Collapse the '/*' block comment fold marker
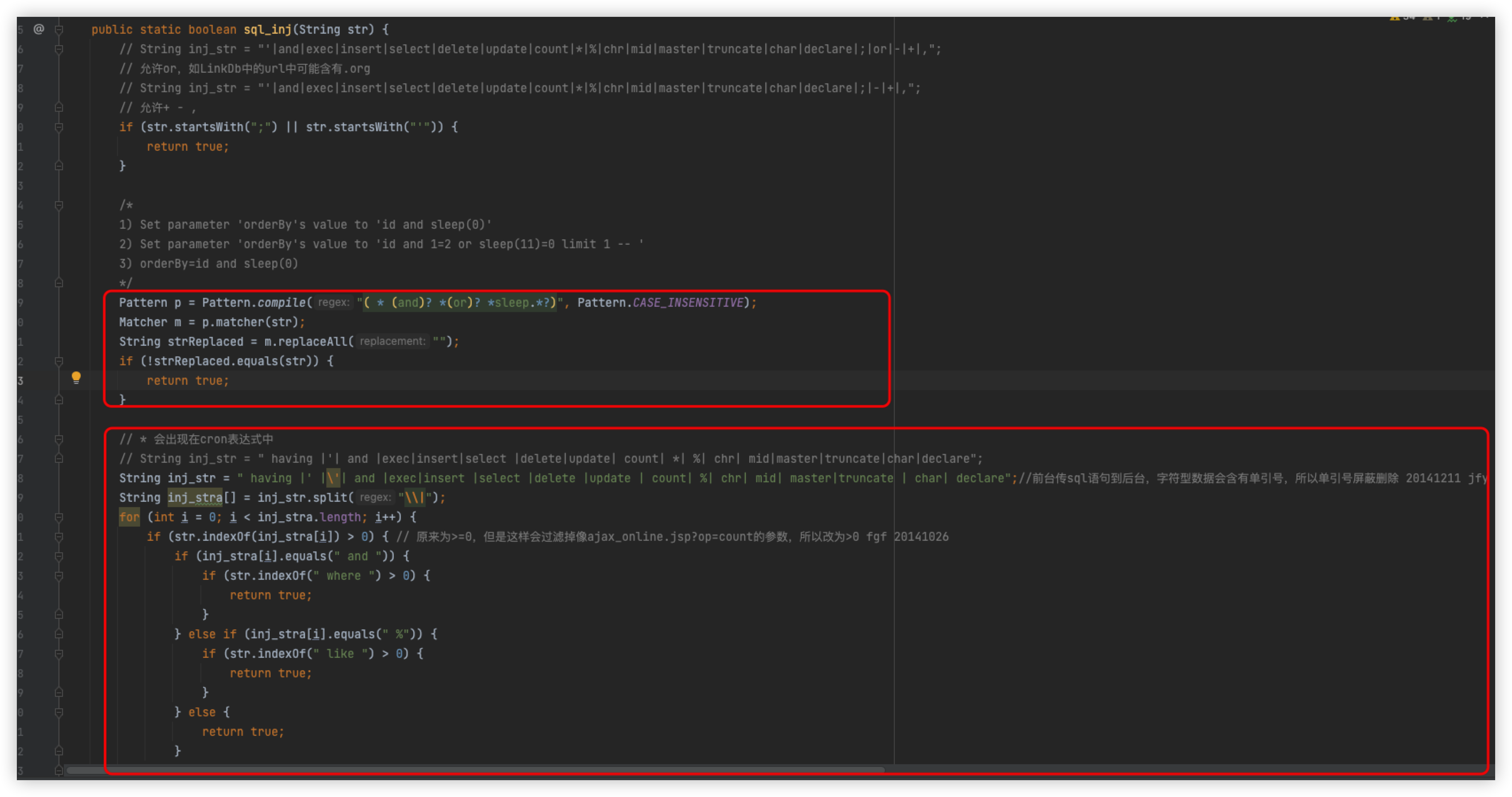 59,205
